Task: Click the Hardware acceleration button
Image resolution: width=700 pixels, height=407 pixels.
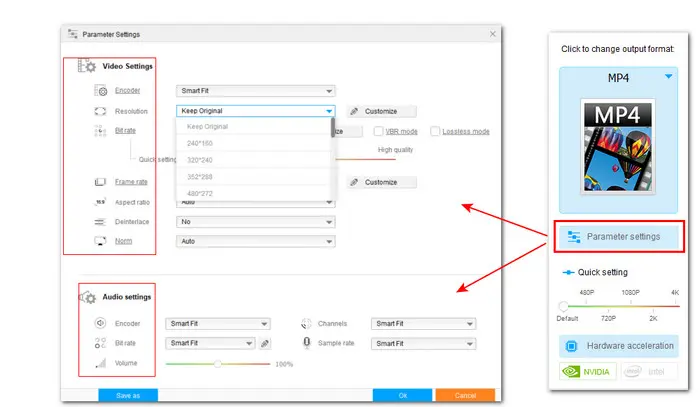Action: tap(619, 346)
